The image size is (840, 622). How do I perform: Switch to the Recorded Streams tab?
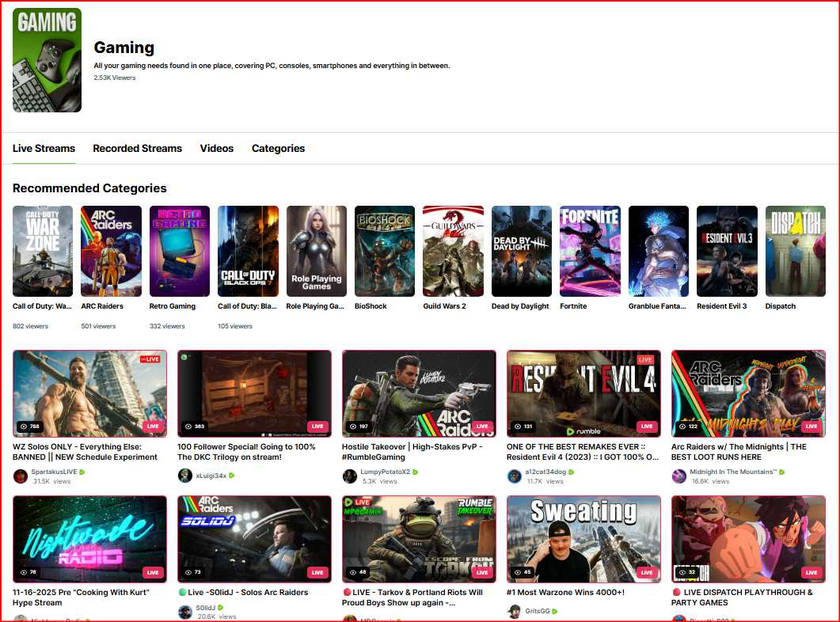coord(137,148)
